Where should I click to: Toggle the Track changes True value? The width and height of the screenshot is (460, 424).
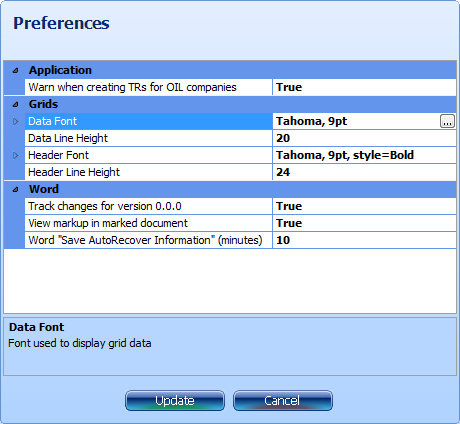coord(364,206)
